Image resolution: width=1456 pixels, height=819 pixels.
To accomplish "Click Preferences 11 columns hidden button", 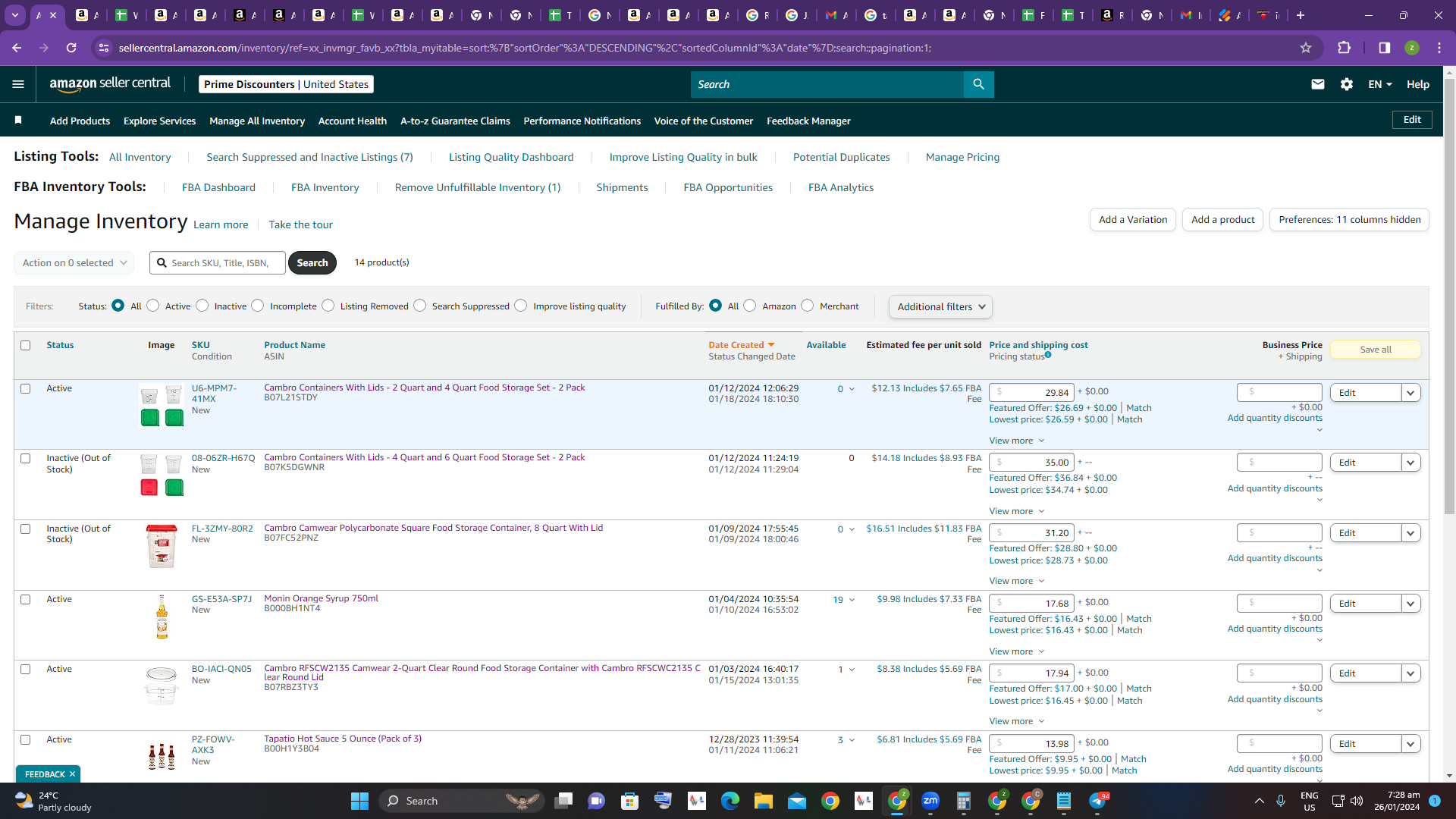I will 1349,220.
